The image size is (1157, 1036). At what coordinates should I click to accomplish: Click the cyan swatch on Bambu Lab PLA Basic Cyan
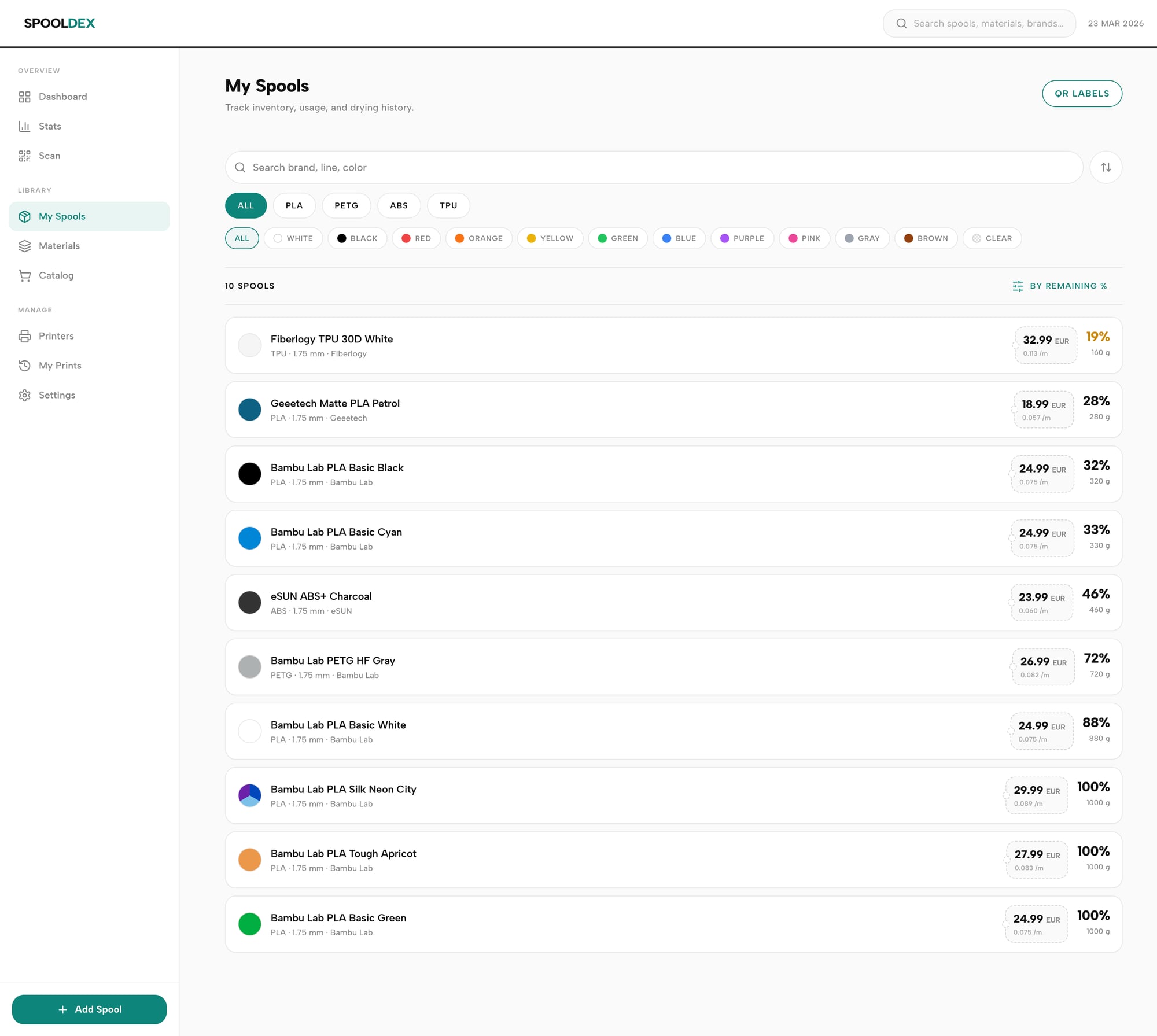249,538
